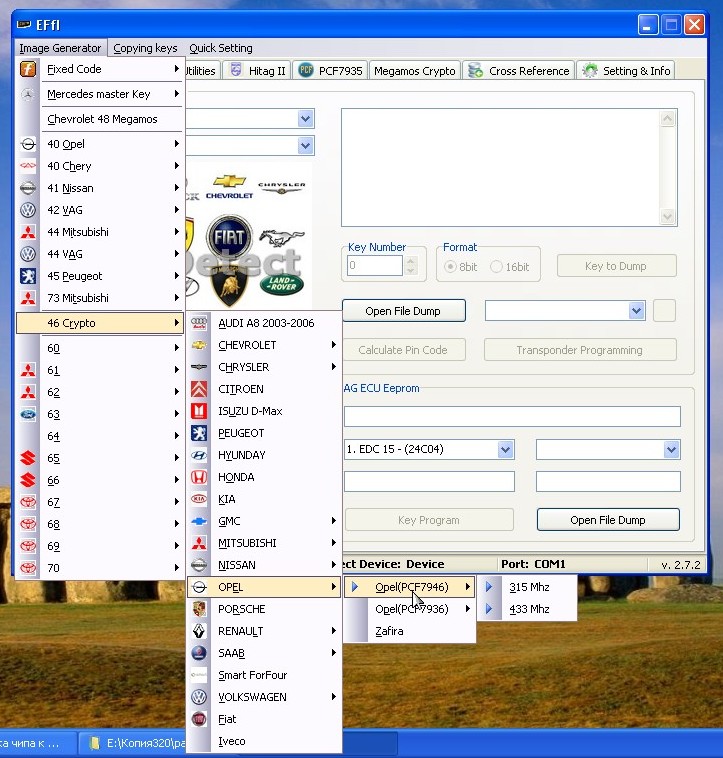The height and width of the screenshot is (758, 723).
Task: Click the long ECU Eeprom text field
Action: click(x=512, y=416)
